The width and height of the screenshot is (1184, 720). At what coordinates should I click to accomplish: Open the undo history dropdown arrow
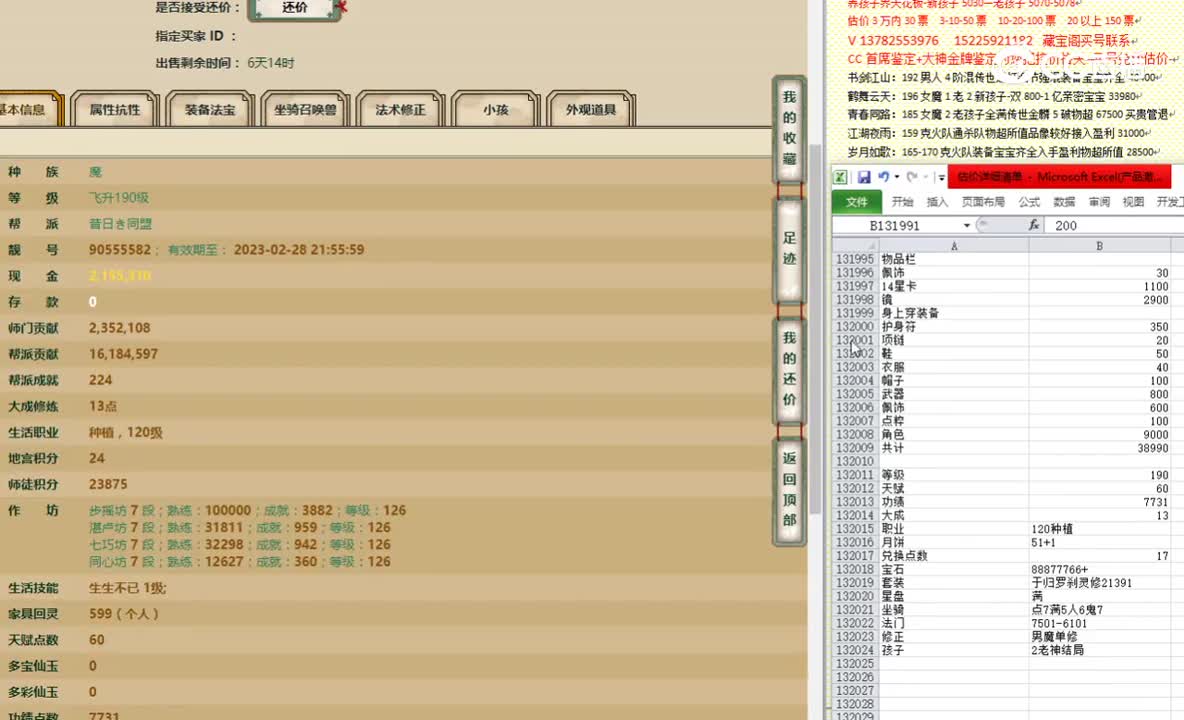click(x=896, y=177)
